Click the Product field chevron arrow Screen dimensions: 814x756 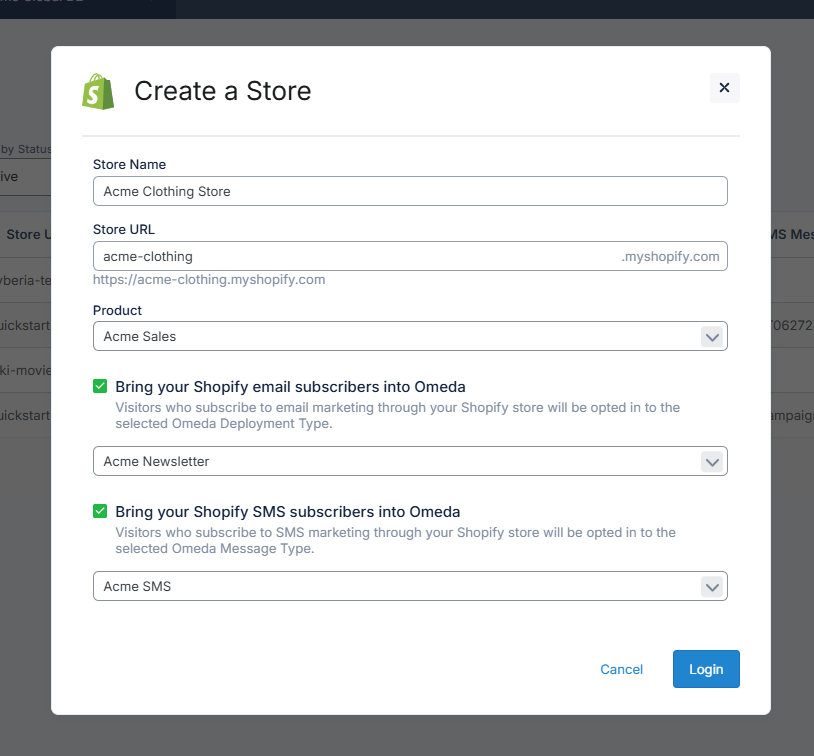[x=711, y=337]
